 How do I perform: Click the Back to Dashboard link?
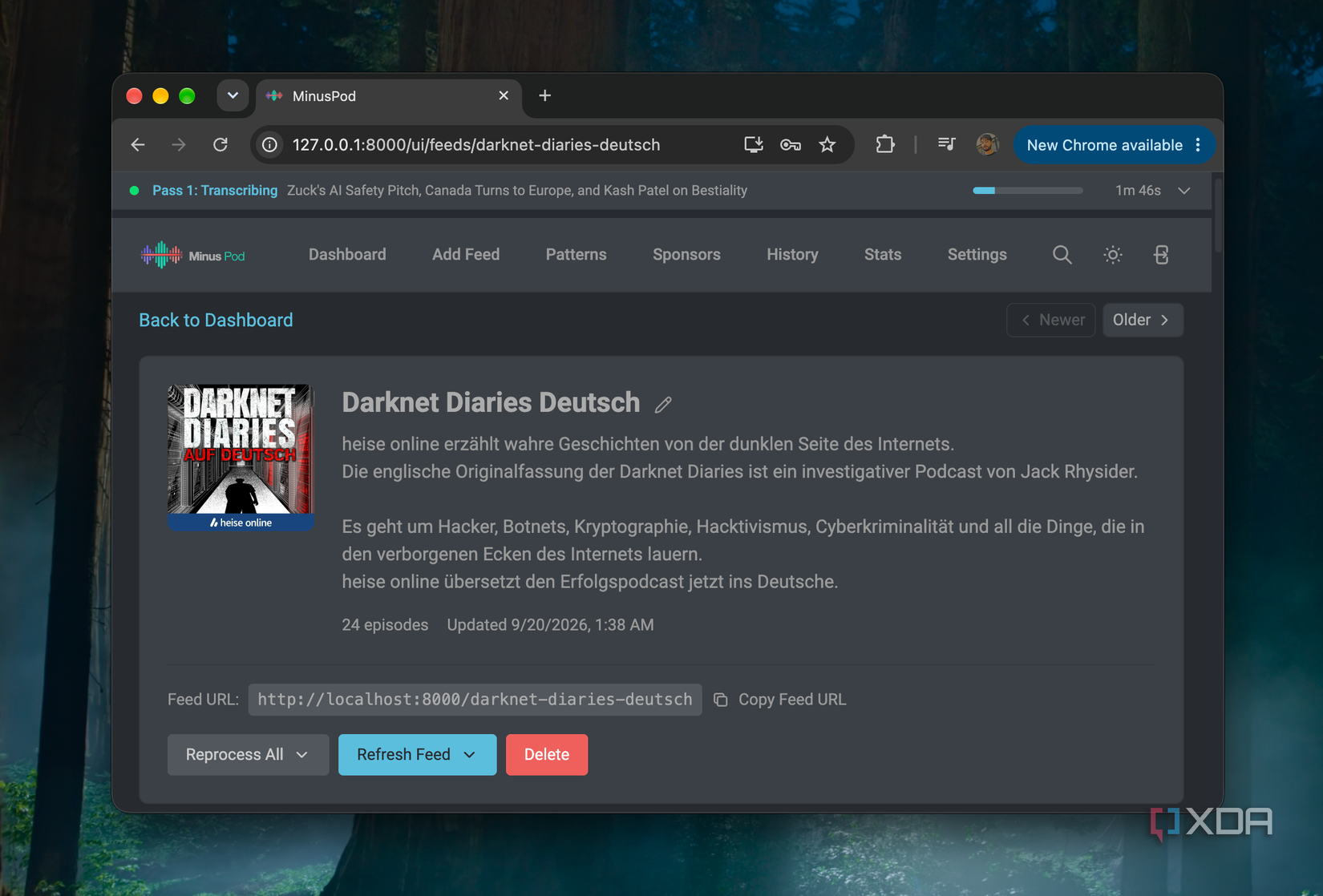[x=216, y=321]
